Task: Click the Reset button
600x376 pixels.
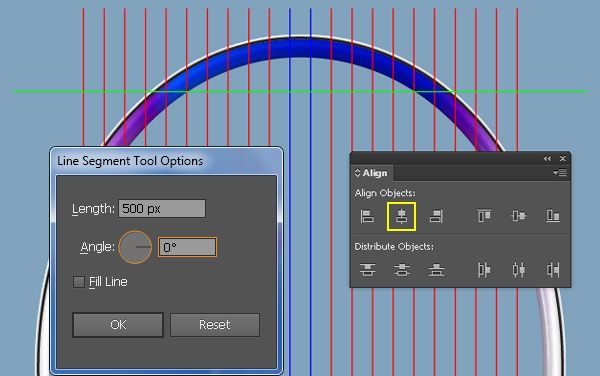Action: 215,325
